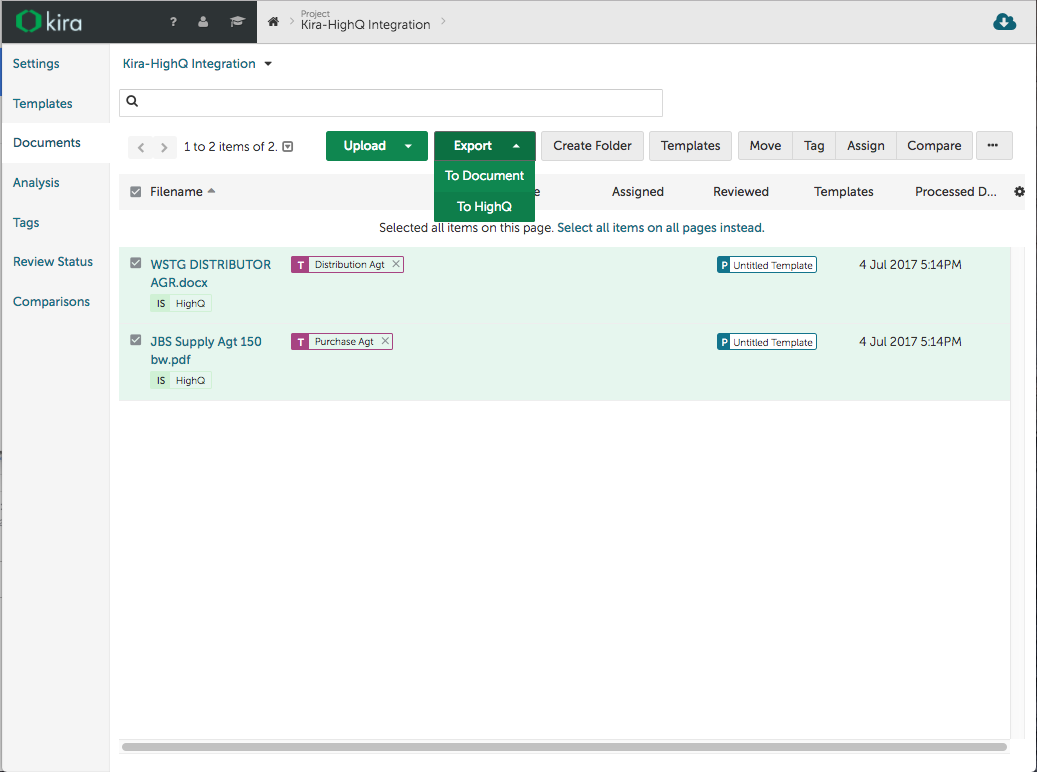Click the horizontal scrollbar at bottom
1037x772 pixels.
(x=564, y=747)
